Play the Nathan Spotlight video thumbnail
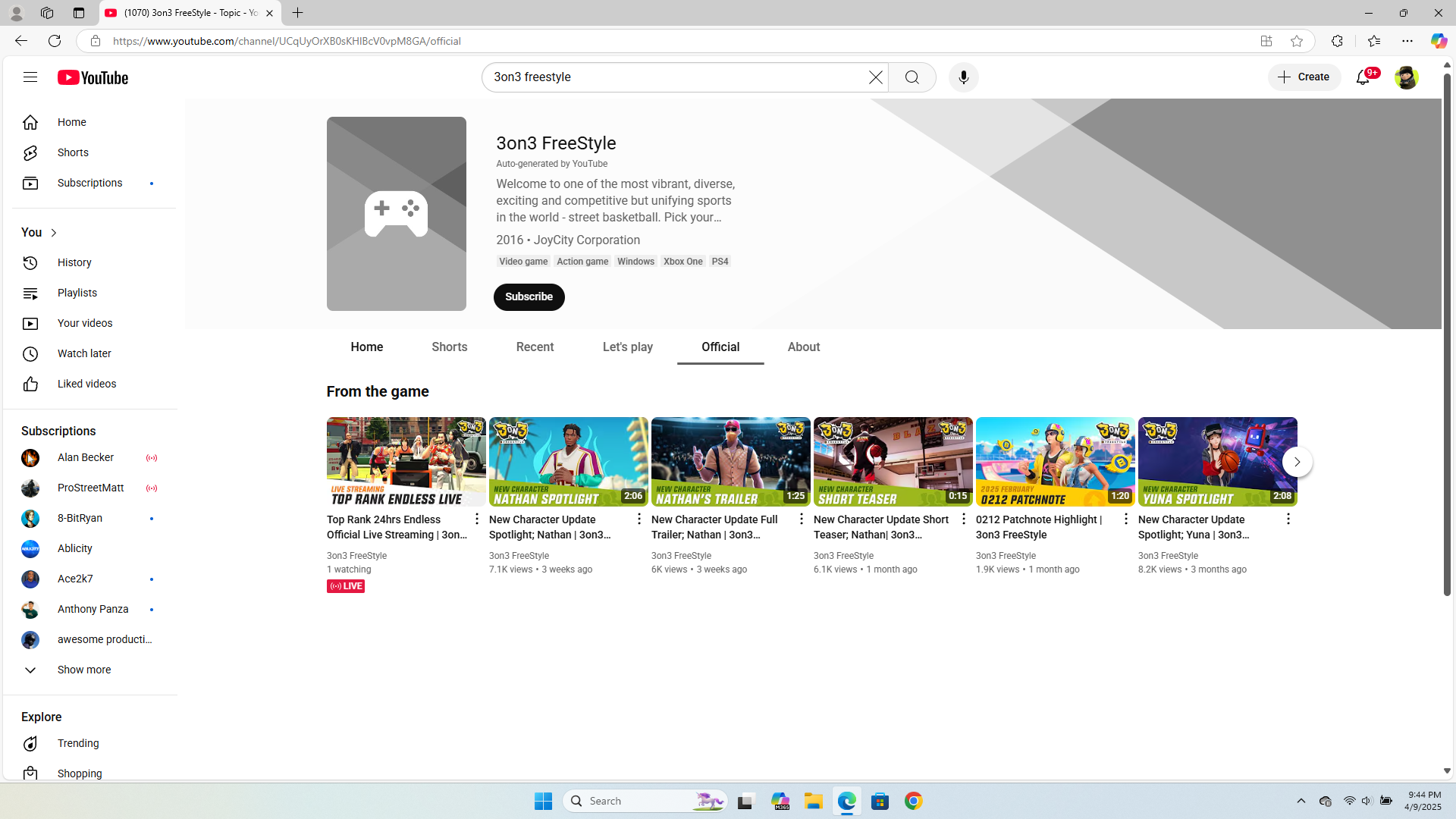This screenshot has width=1456, height=819. point(569,461)
